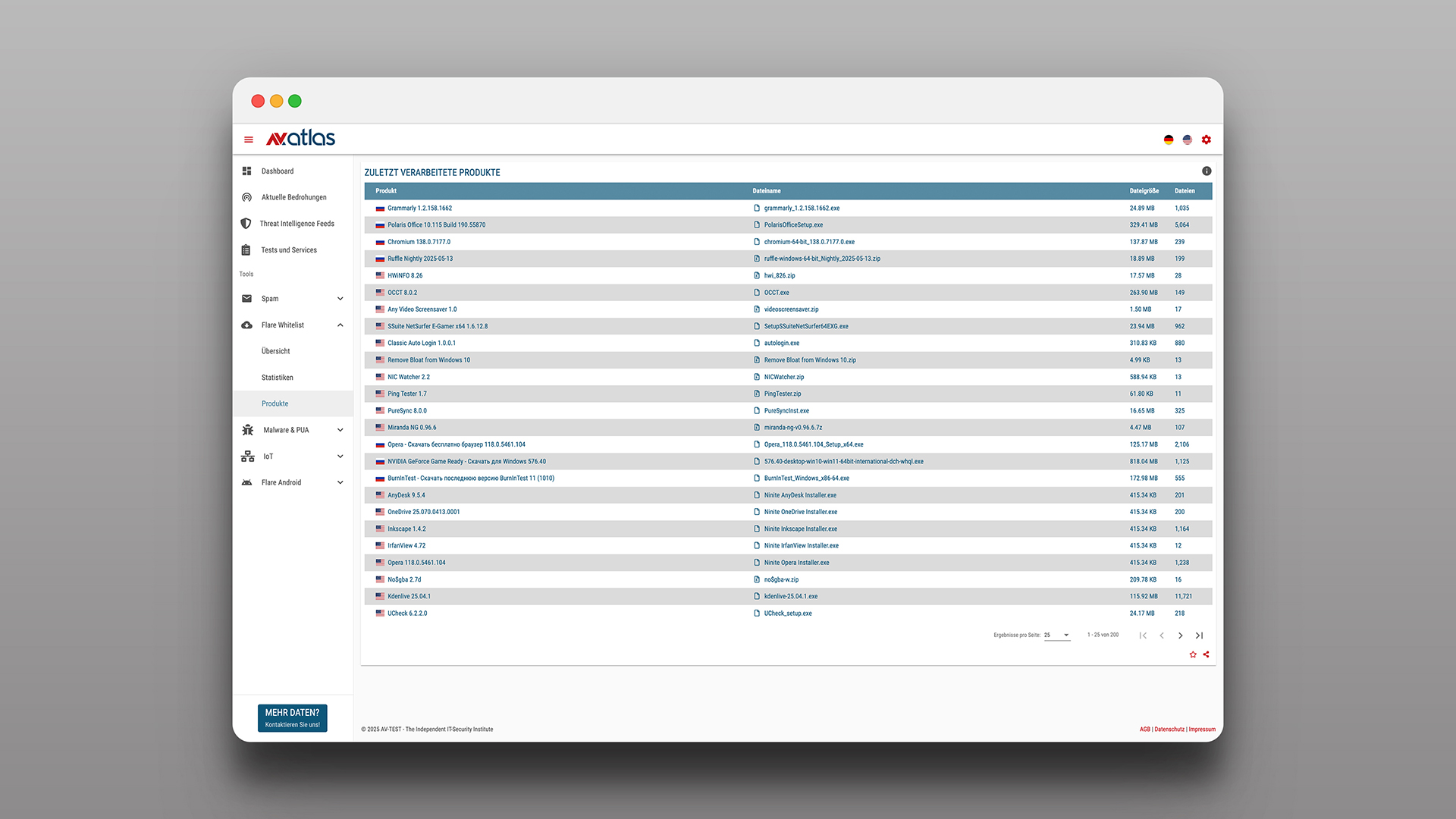This screenshot has height=819, width=1456.
Task: Click the Dashboard grid icon
Action: coord(246,171)
